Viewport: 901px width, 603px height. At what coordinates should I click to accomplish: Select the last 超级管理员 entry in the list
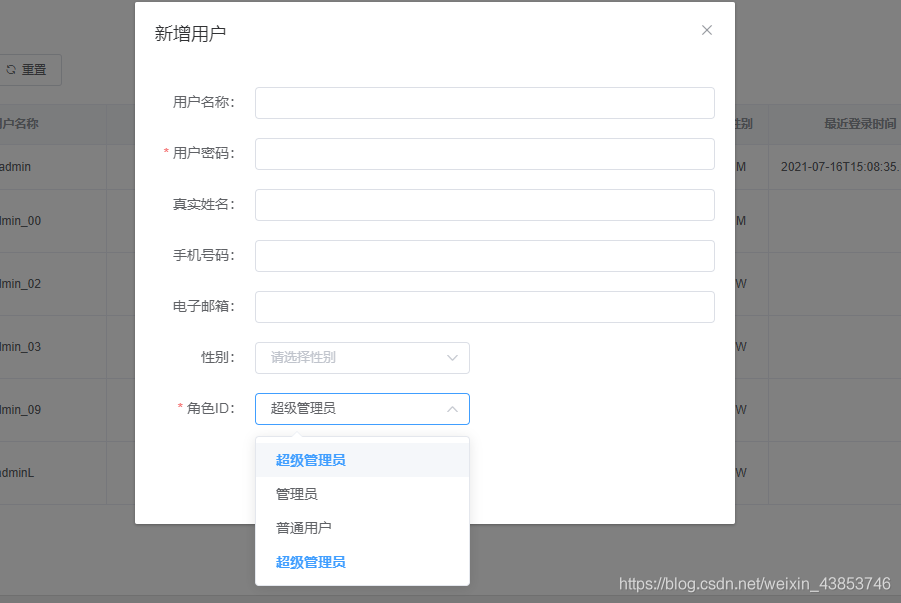pyautogui.click(x=310, y=562)
